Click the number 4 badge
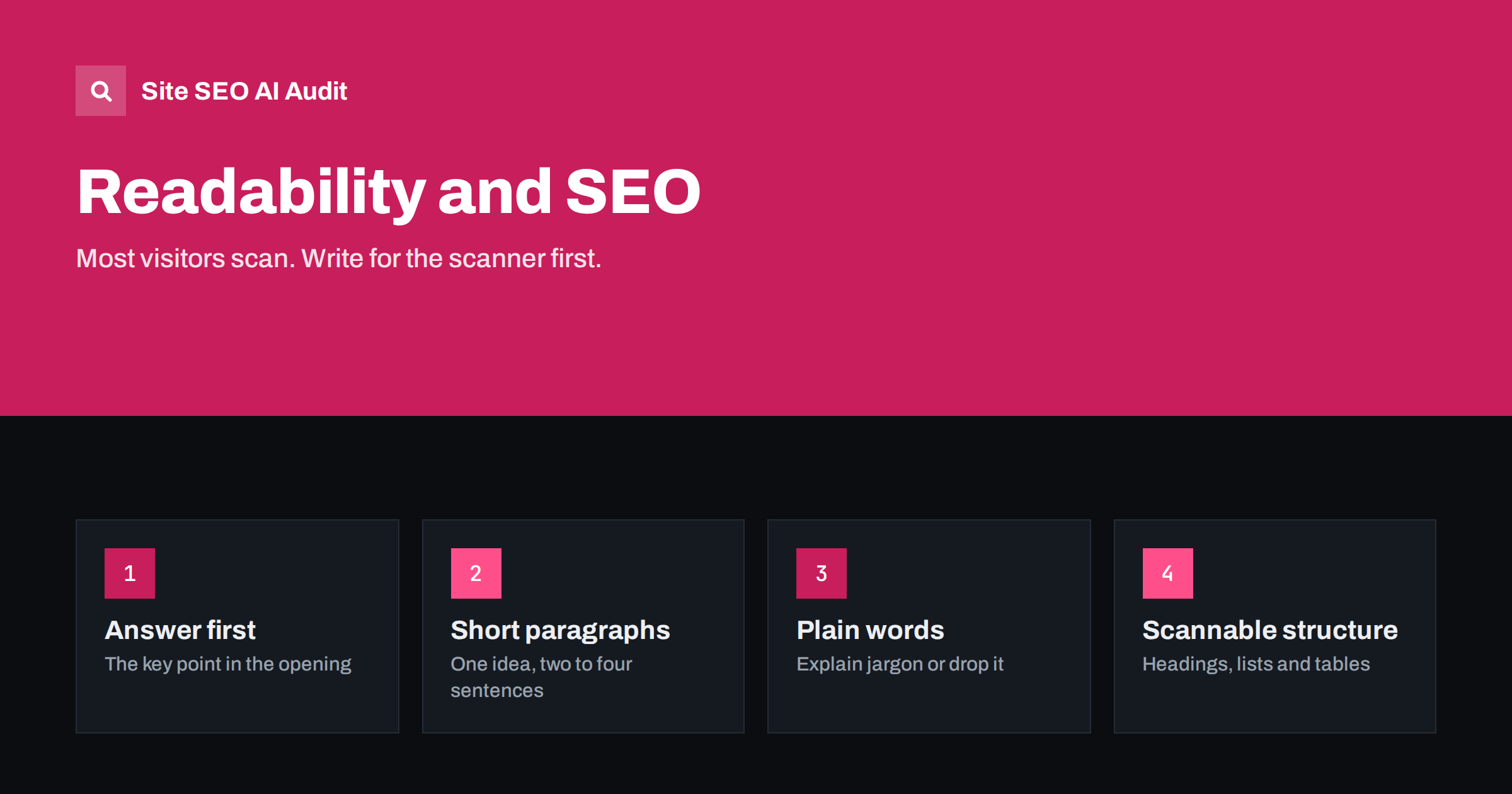 [1168, 573]
